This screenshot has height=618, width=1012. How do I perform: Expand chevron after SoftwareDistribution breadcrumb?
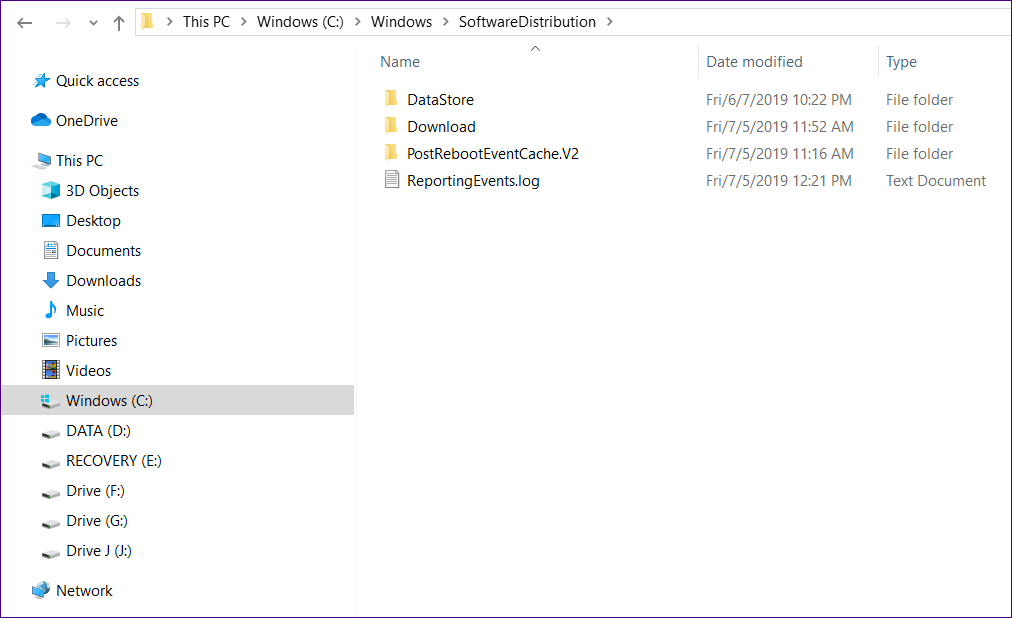(609, 22)
